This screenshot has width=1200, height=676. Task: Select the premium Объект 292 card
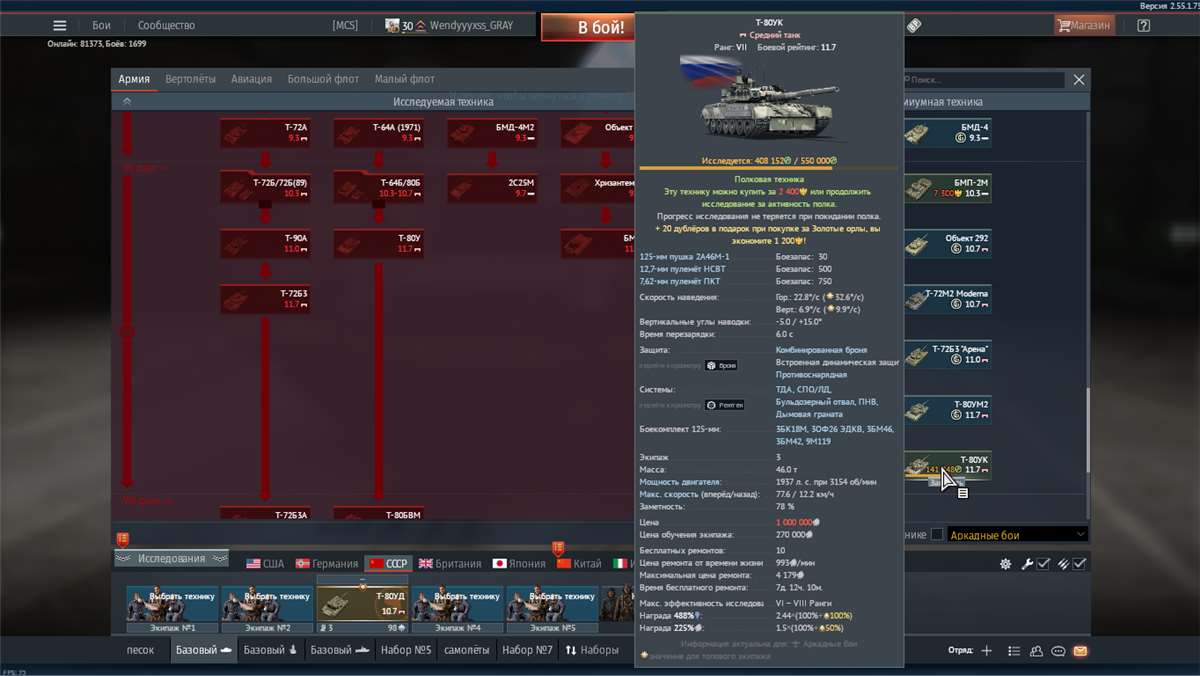[948, 244]
